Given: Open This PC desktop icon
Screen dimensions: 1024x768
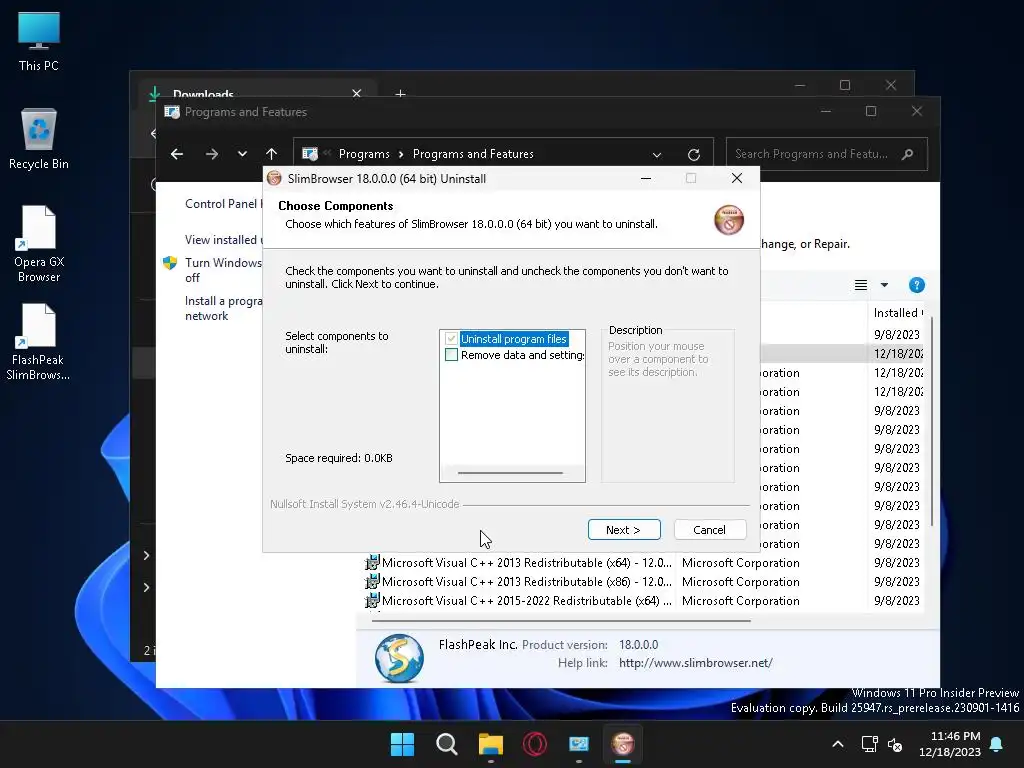Looking at the screenshot, I should point(39,42).
